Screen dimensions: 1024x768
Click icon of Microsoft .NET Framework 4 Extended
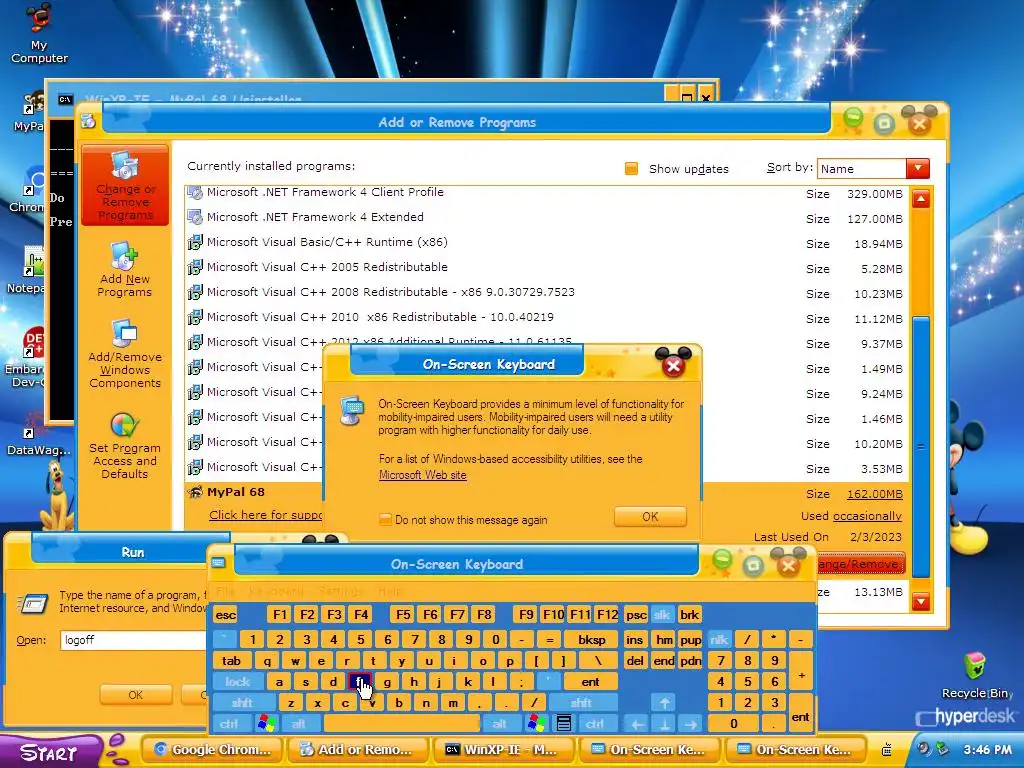(x=195, y=217)
